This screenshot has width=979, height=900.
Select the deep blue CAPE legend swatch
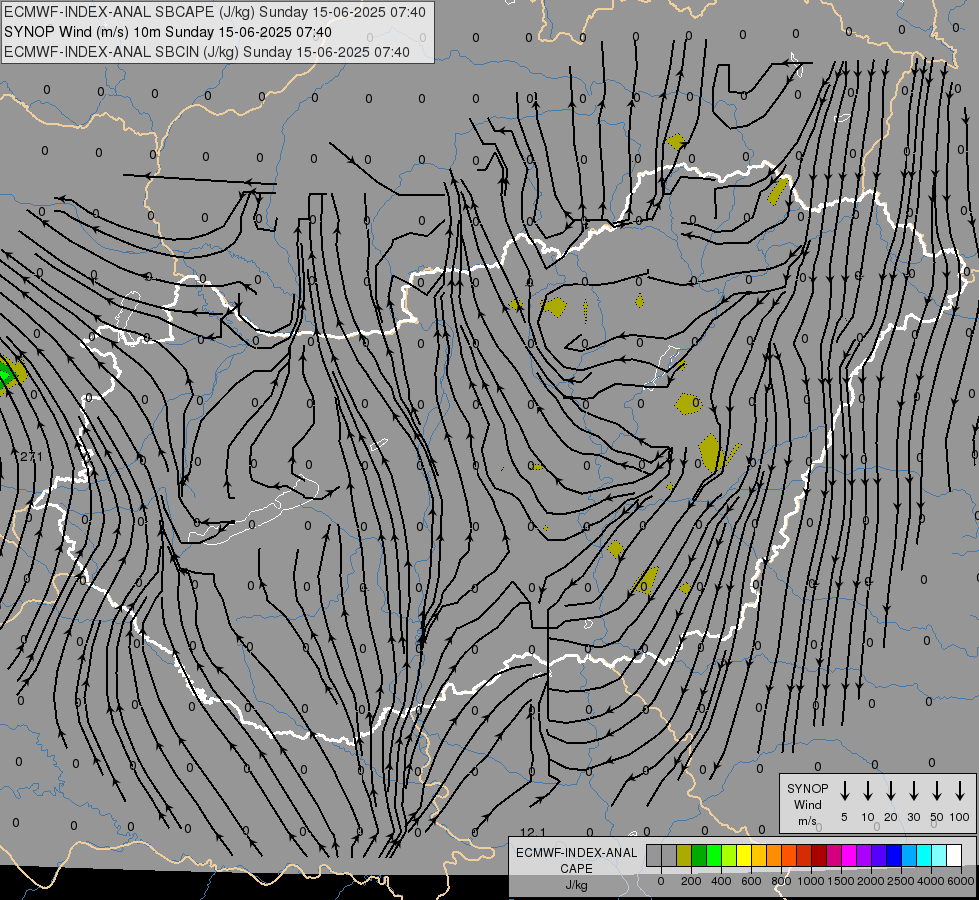pos(893,855)
